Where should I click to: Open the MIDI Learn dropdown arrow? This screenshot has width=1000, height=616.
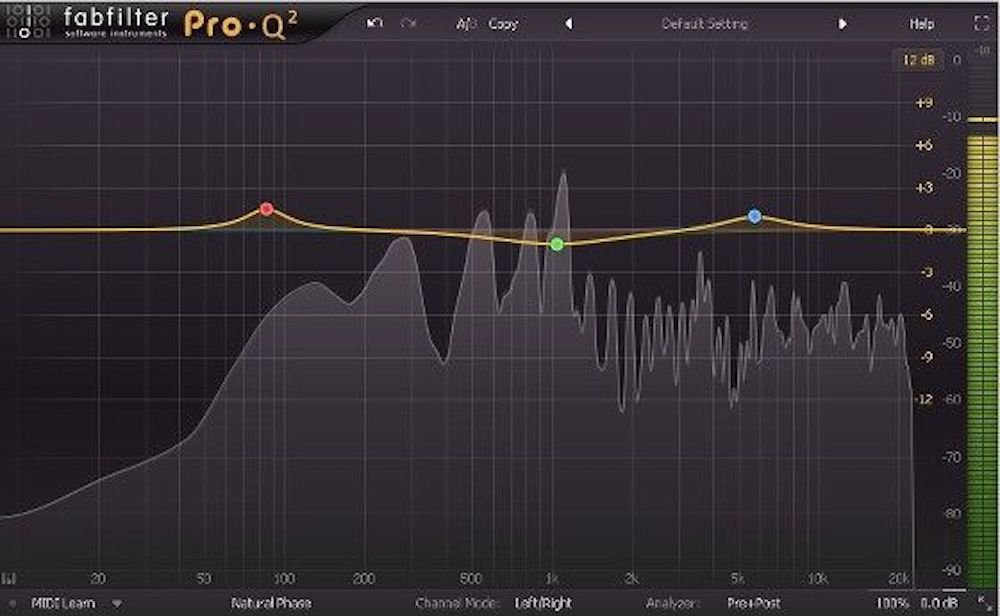click(x=116, y=604)
